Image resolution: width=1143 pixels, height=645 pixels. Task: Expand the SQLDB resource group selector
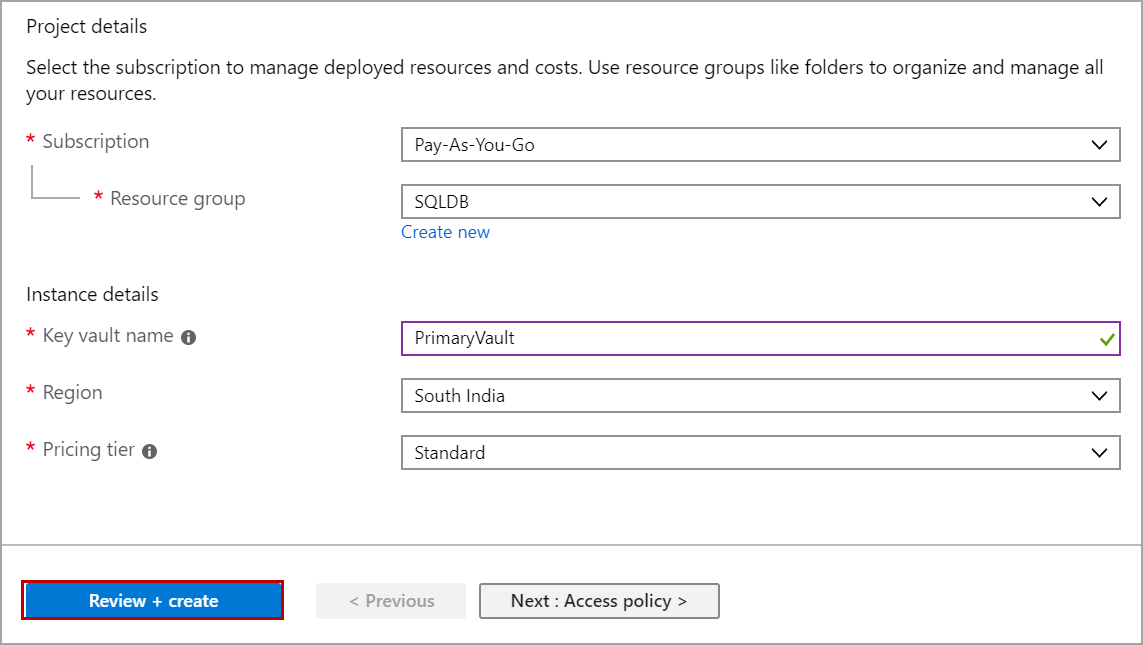tap(760, 201)
